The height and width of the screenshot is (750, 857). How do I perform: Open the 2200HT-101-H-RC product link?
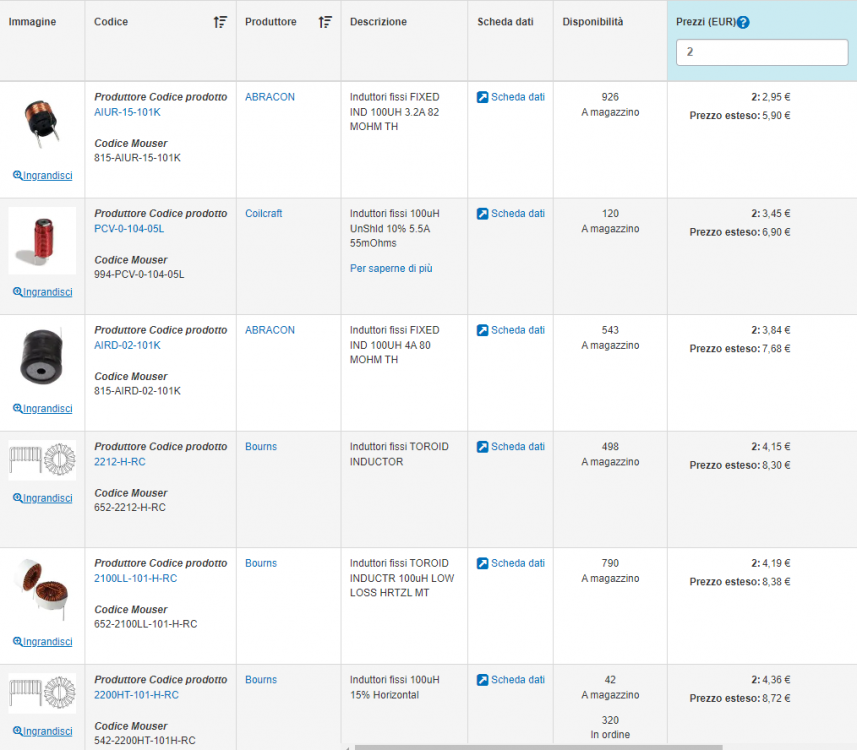pos(136,695)
